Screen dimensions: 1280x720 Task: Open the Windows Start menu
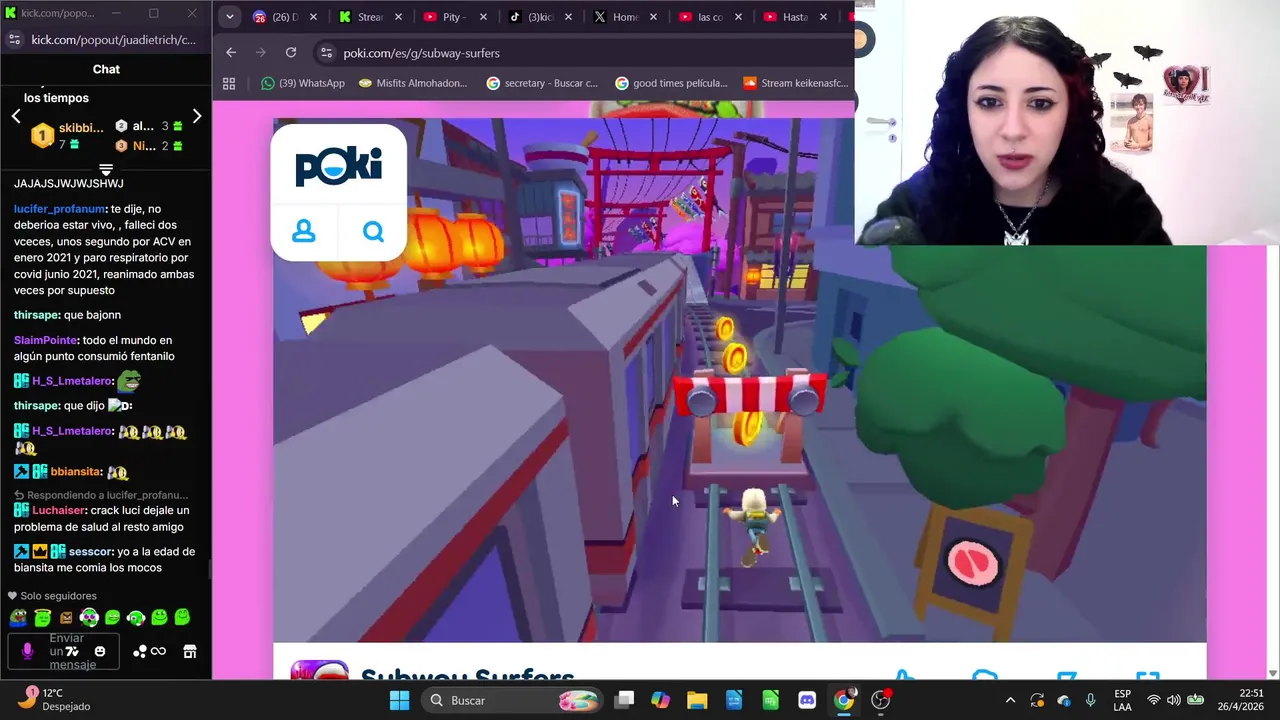point(399,700)
